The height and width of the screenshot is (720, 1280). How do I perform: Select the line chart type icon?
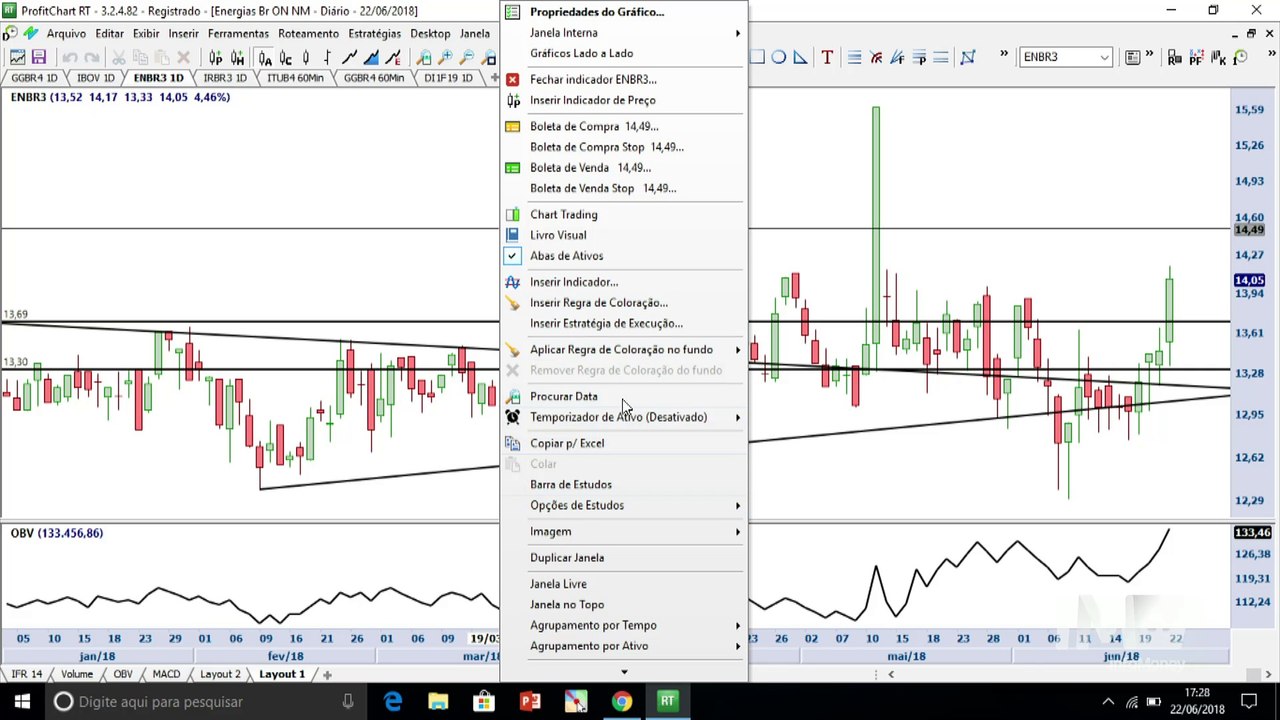[349, 58]
